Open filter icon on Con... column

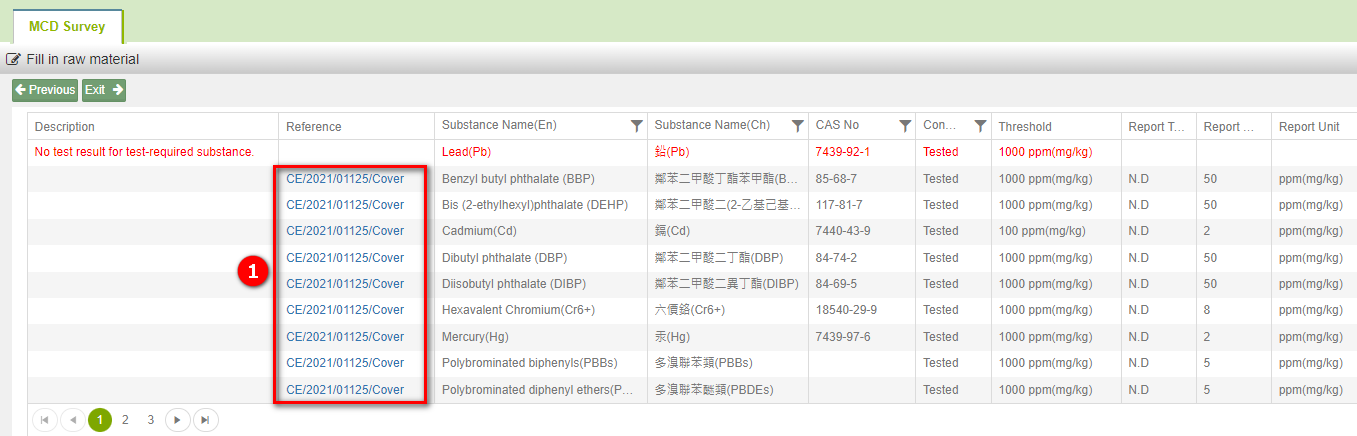click(980, 126)
